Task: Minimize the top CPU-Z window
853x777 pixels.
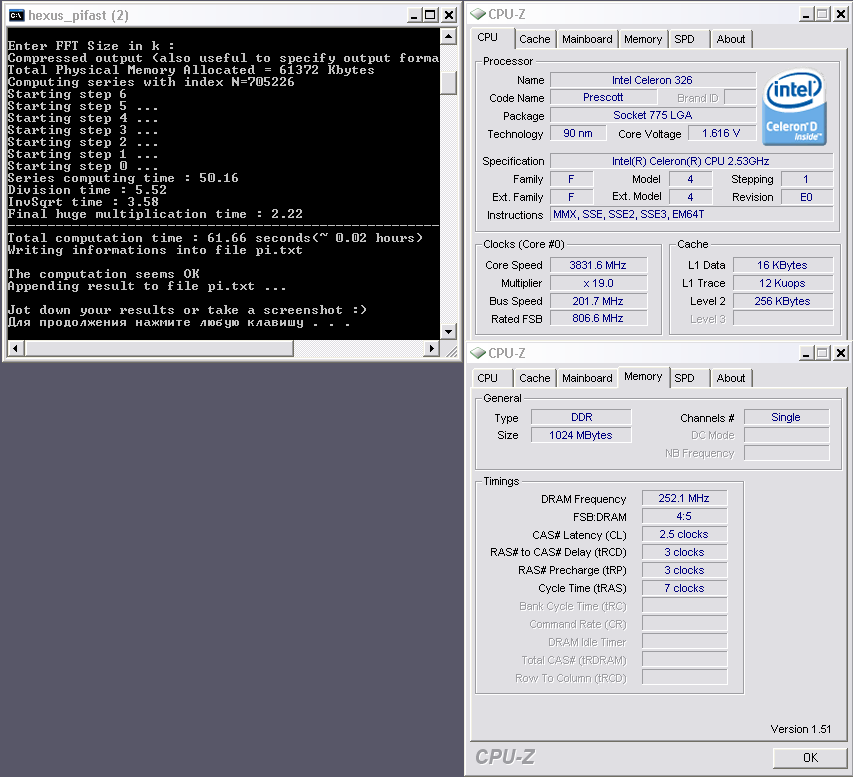Action: coord(806,14)
